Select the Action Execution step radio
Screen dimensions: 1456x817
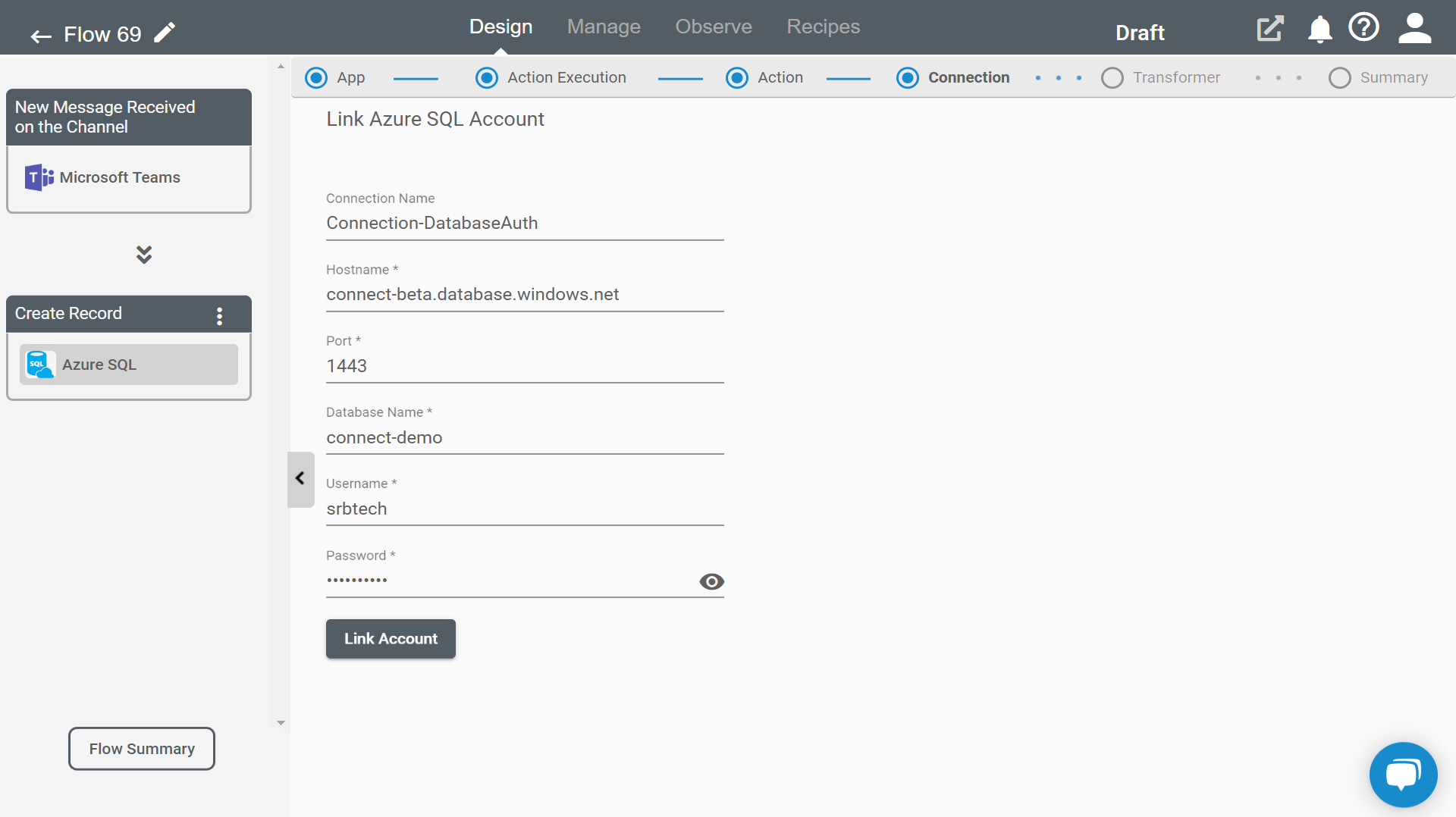(487, 78)
